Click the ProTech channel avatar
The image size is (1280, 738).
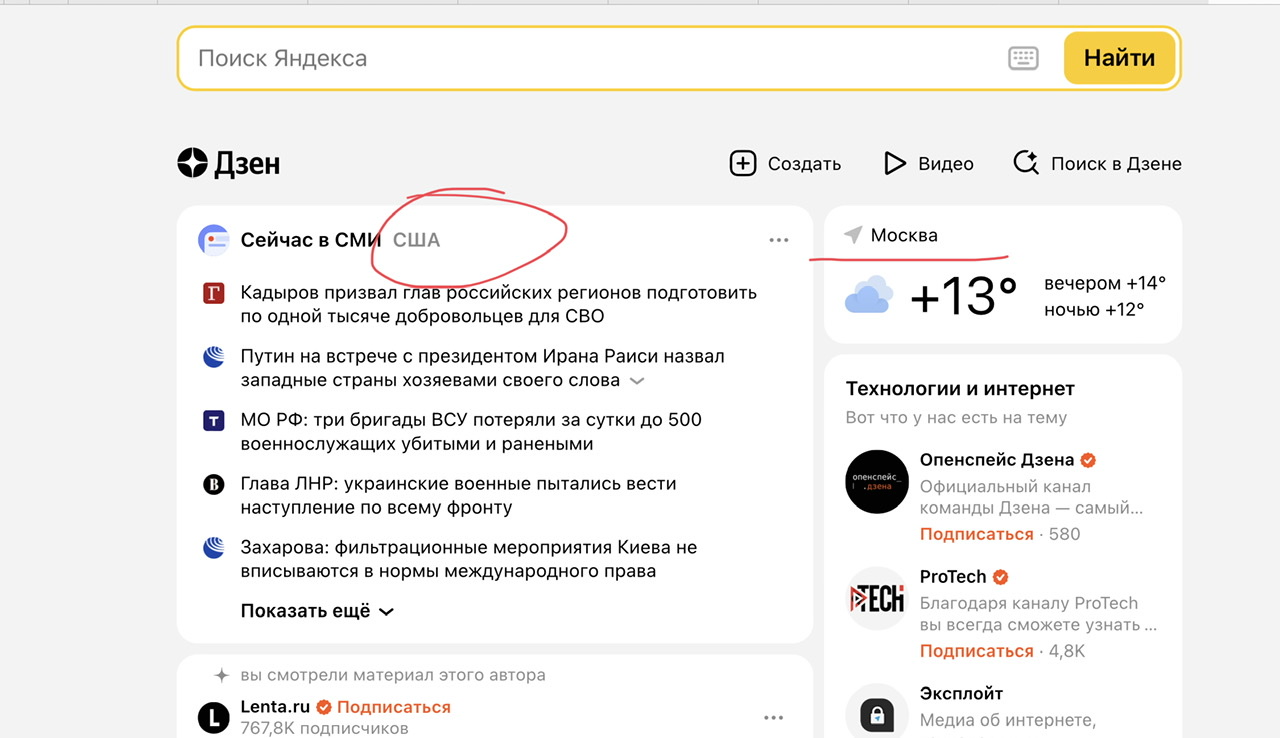click(x=877, y=599)
